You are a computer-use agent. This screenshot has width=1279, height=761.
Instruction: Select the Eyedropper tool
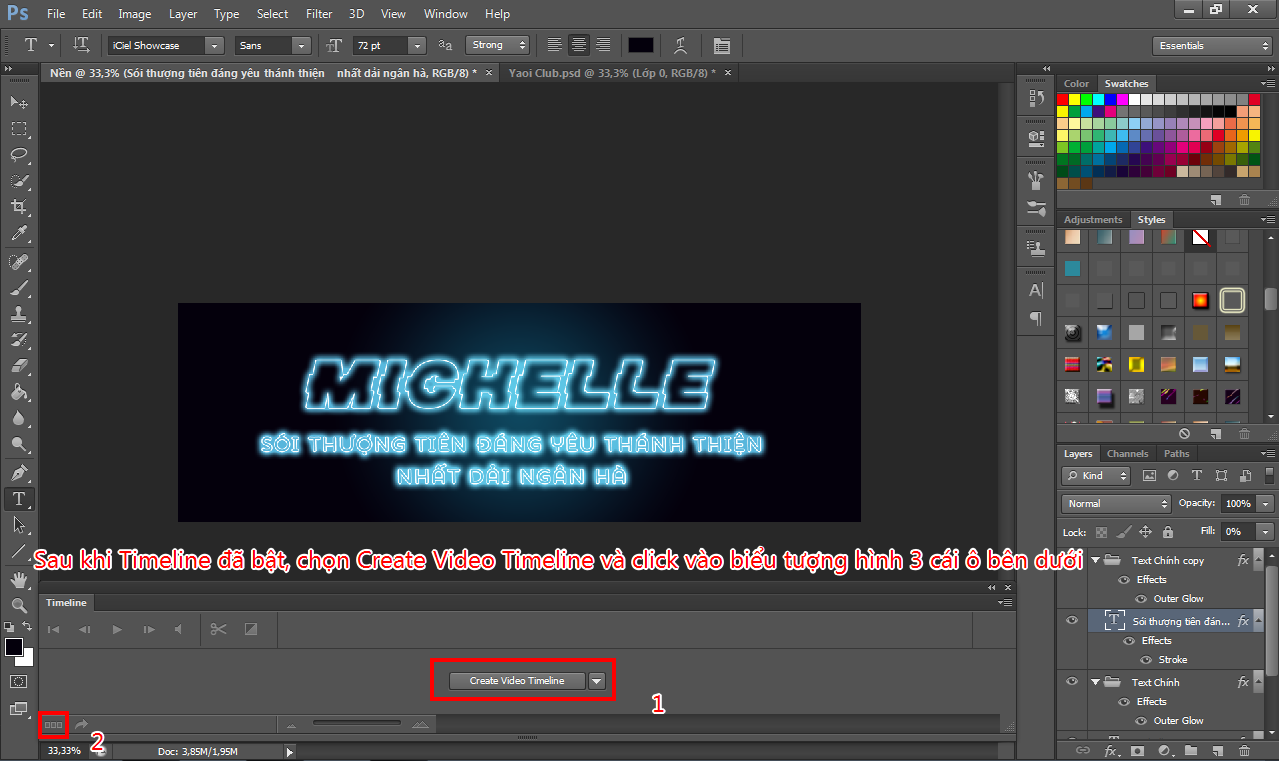point(19,234)
